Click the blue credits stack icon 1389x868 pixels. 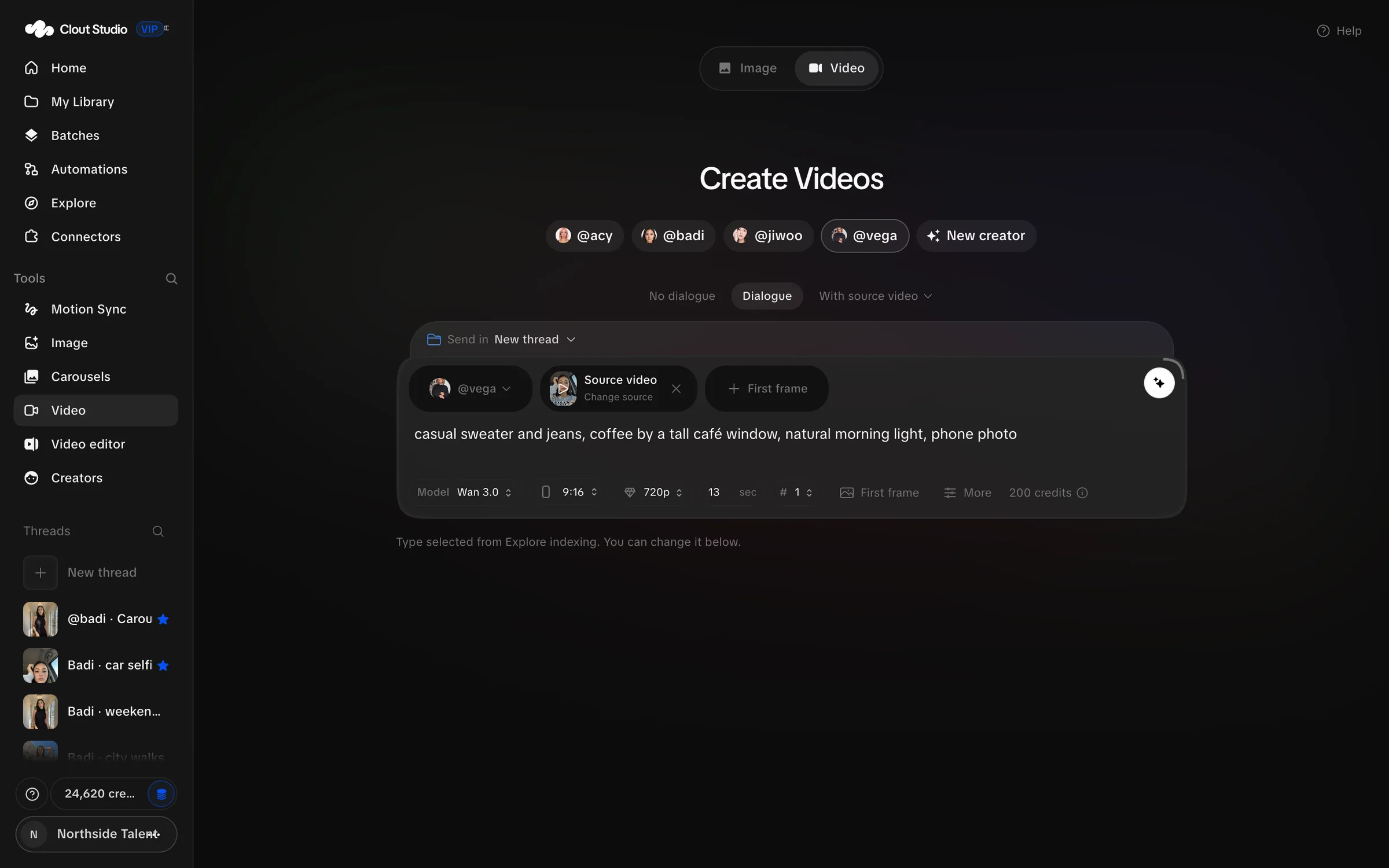coord(161,794)
